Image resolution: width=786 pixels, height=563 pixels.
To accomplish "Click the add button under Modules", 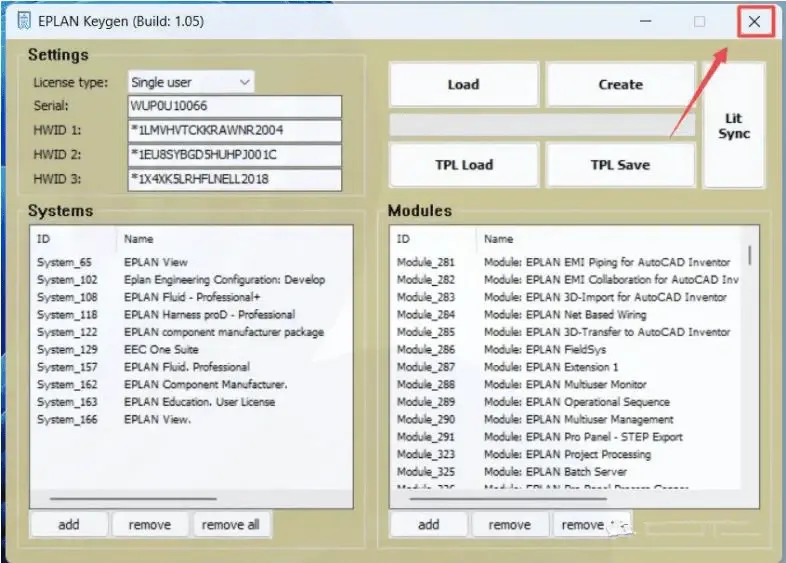I will pyautogui.click(x=429, y=524).
